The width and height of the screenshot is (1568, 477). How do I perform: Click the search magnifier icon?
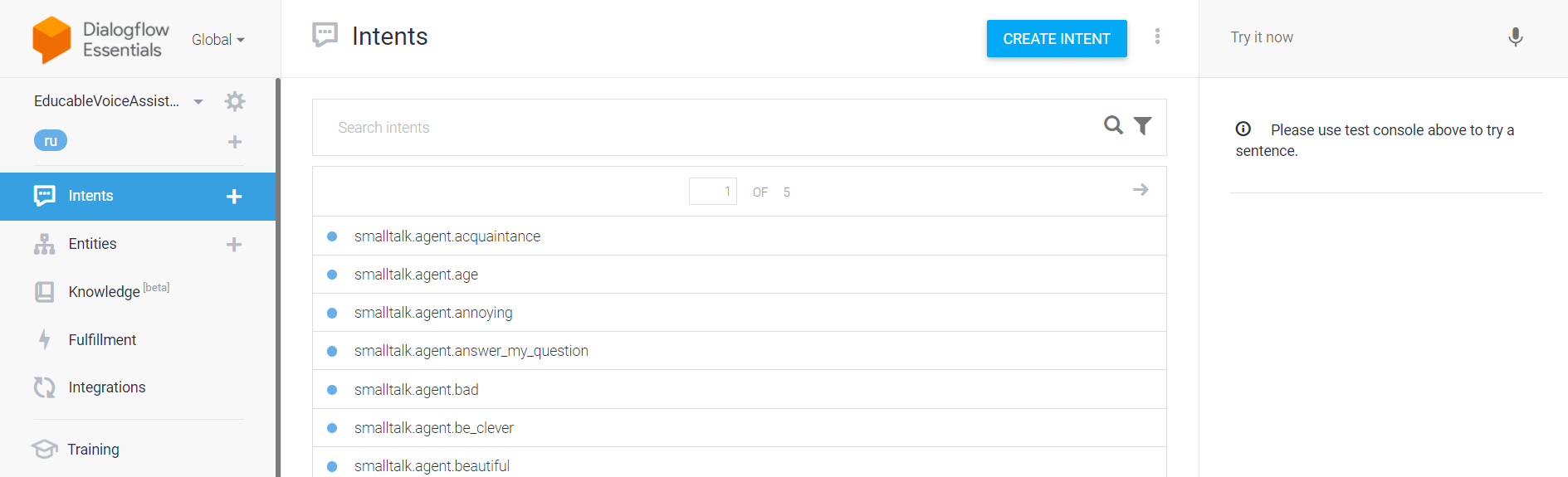pyautogui.click(x=1113, y=125)
